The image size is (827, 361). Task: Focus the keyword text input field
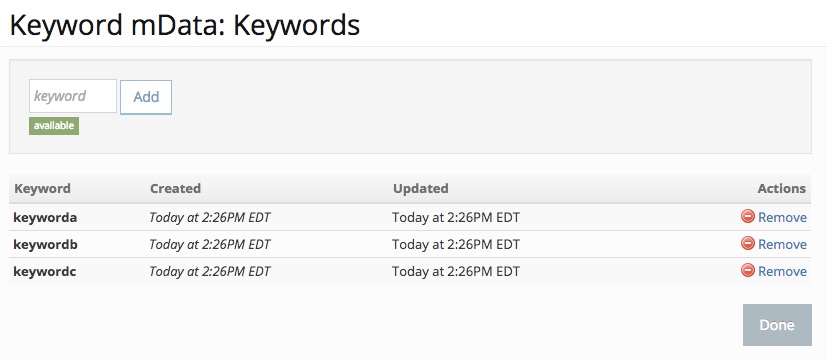coord(73,96)
